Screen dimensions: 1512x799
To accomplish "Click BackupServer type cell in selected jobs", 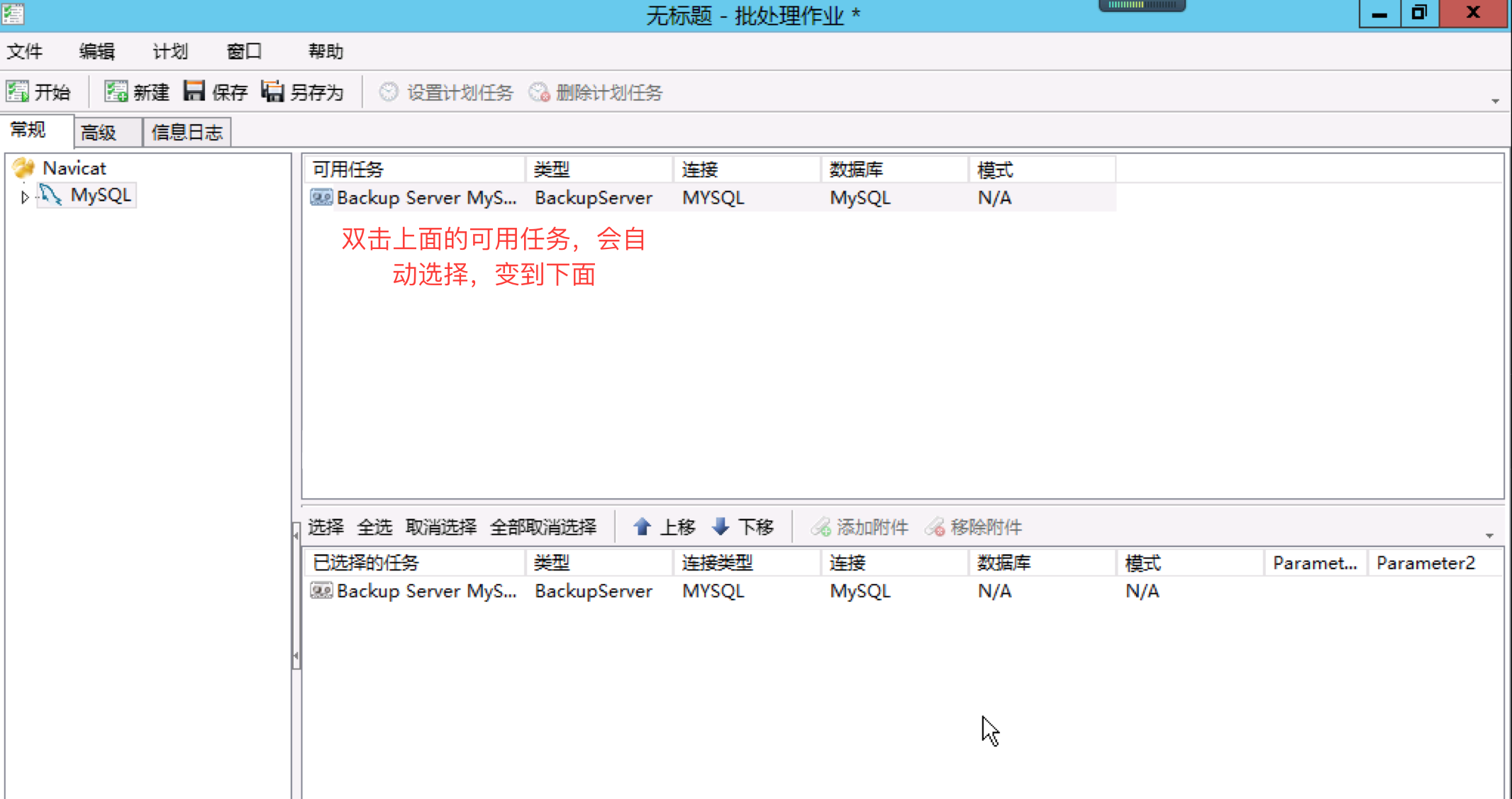I will 594,591.
